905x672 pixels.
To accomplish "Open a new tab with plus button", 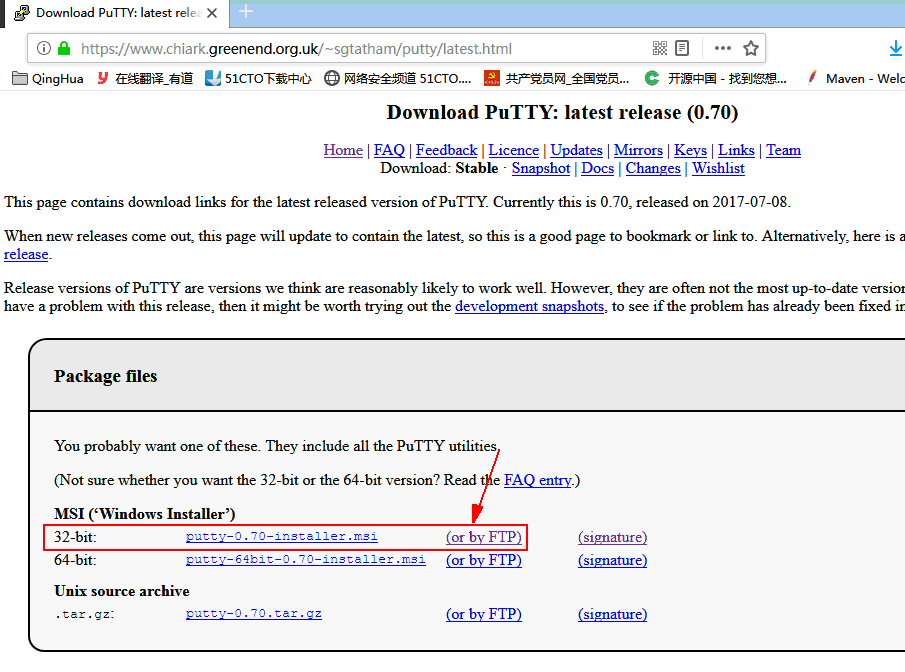I will coord(246,12).
